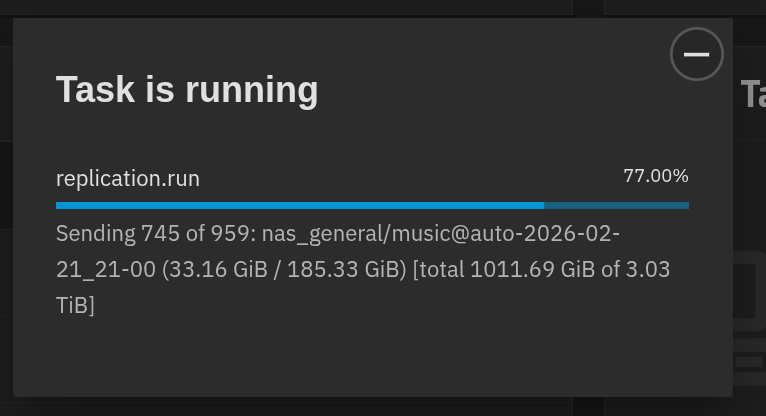This screenshot has height=416, width=766.
Task: Select the replication.run task name label
Action: (x=128, y=179)
